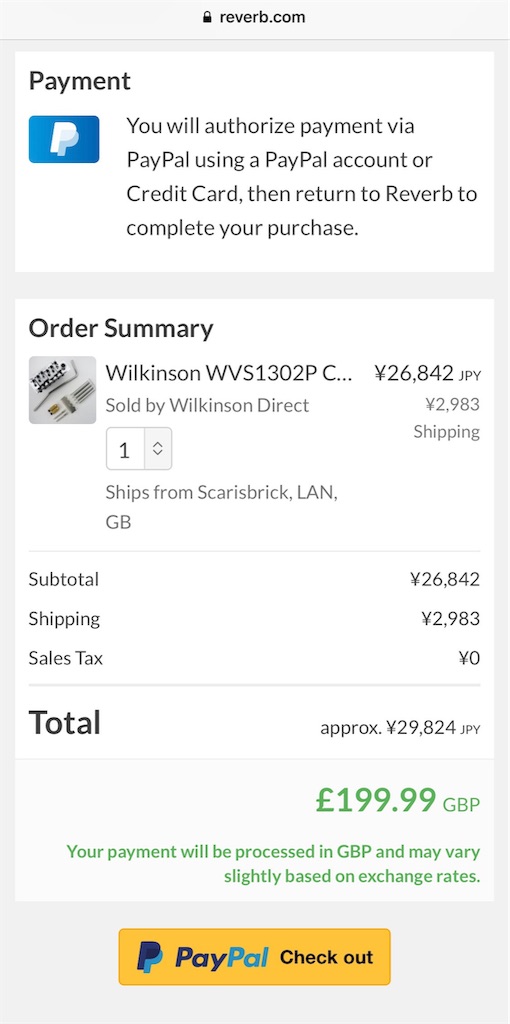Click the PayPal Check out button
This screenshot has height=1024, width=510.
255,957
